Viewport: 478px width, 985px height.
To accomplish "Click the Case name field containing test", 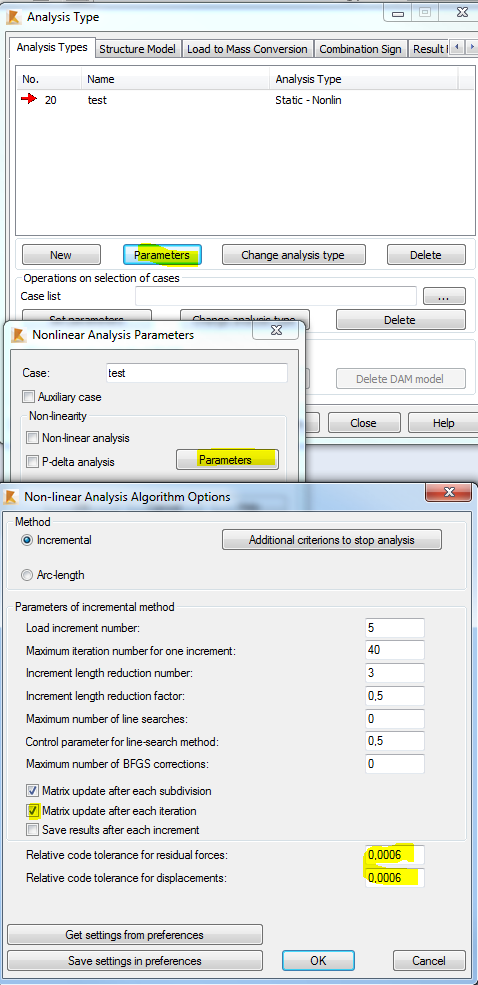I will pos(197,373).
